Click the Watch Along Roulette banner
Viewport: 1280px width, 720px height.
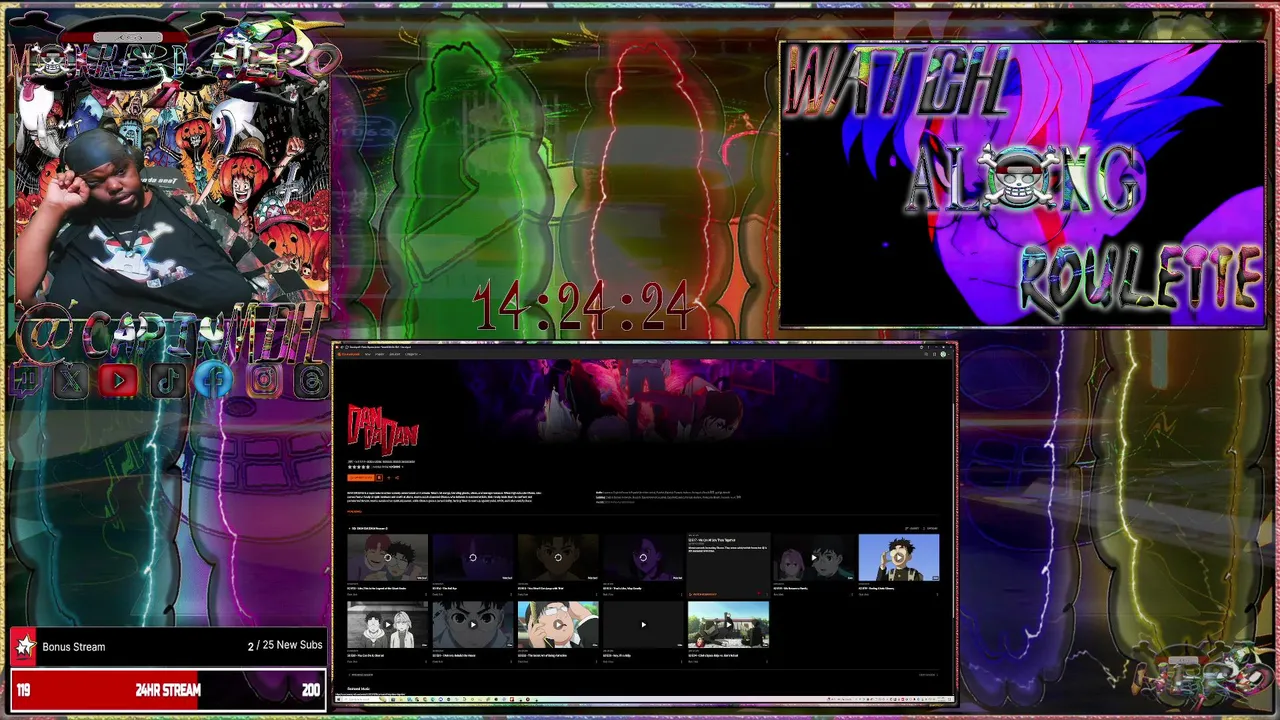click(x=1022, y=185)
